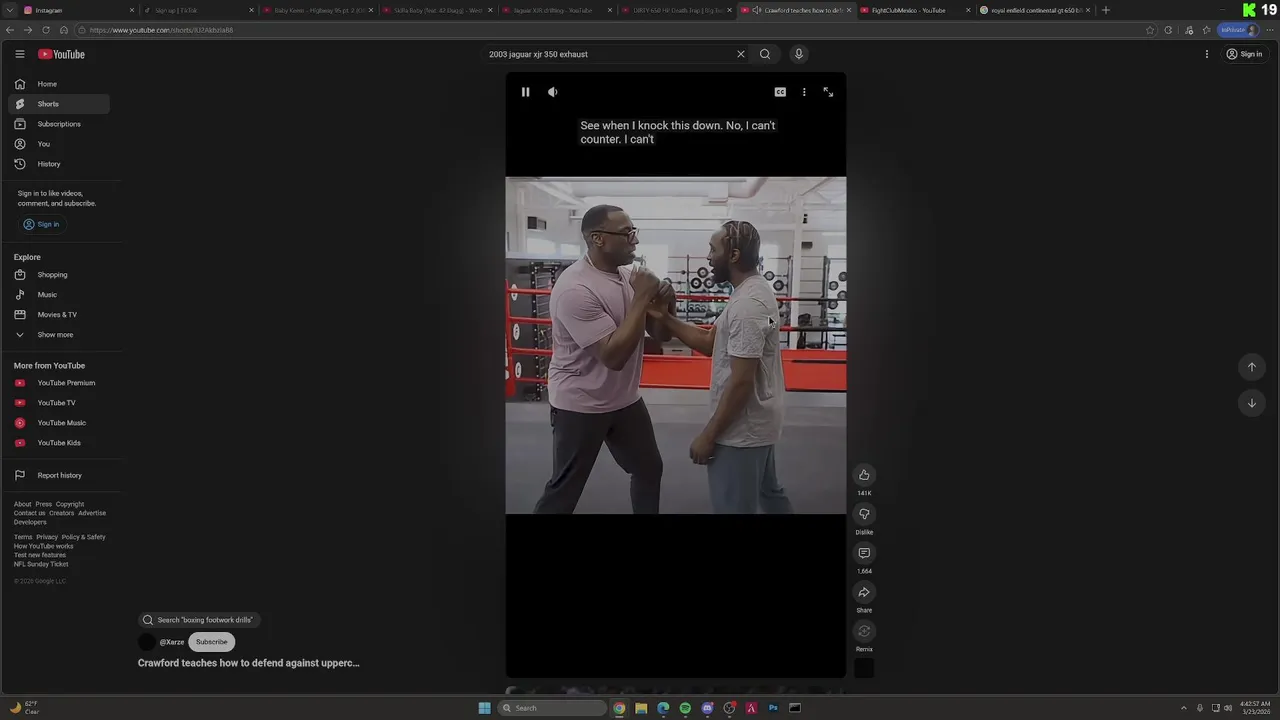
Task: Open File Explorer from the taskbar
Action: point(641,708)
